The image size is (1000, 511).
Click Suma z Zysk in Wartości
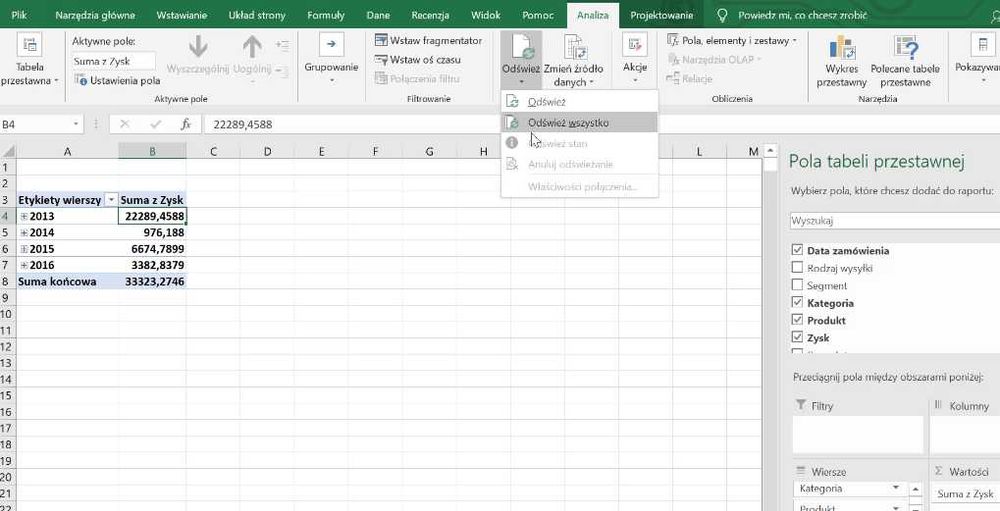965,494
